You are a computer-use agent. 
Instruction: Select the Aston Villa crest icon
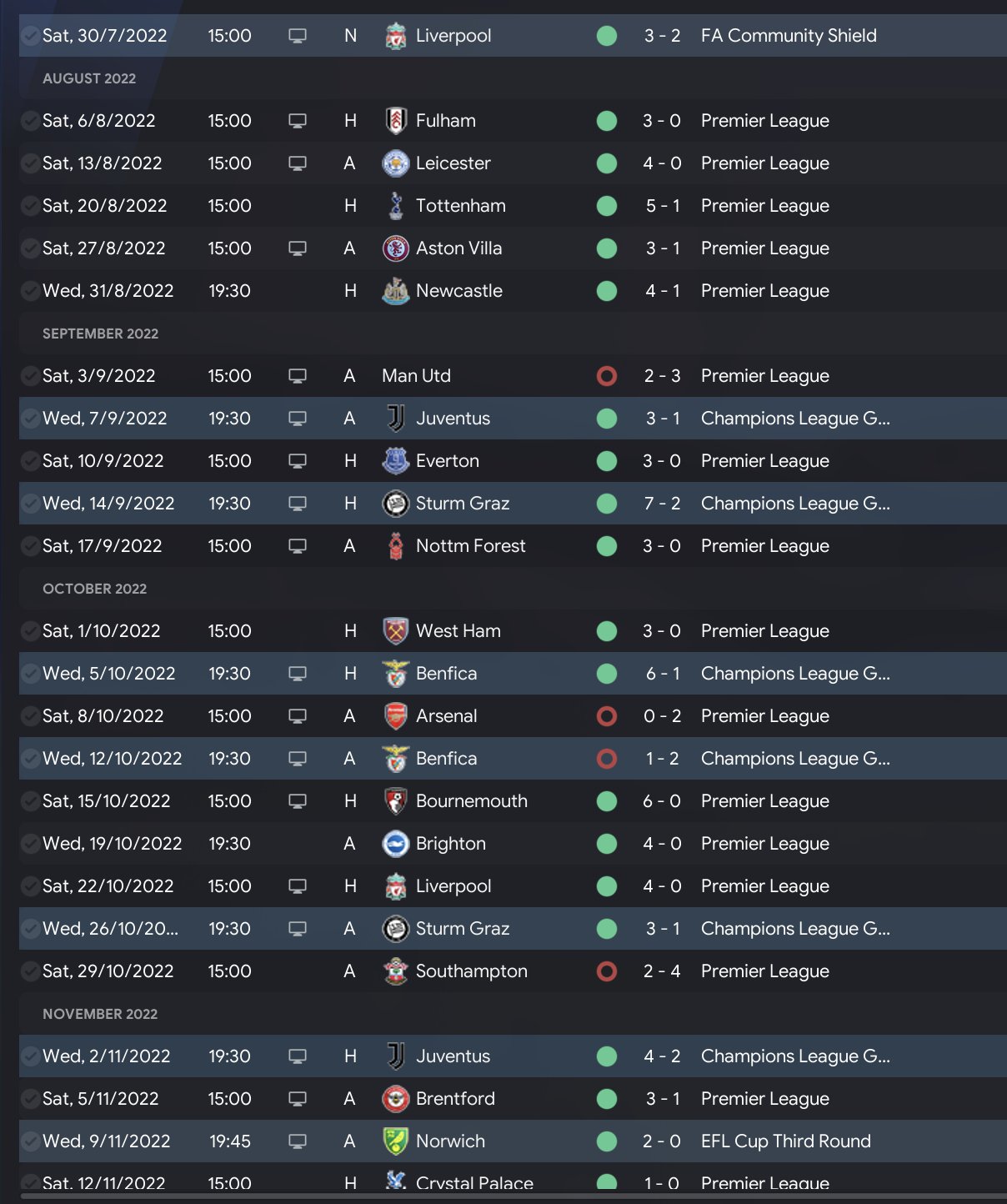point(395,248)
